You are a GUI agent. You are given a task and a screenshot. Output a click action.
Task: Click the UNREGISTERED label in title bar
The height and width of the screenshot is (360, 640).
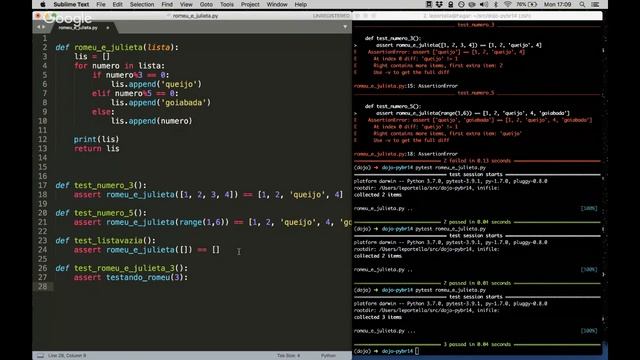(x=331, y=16)
